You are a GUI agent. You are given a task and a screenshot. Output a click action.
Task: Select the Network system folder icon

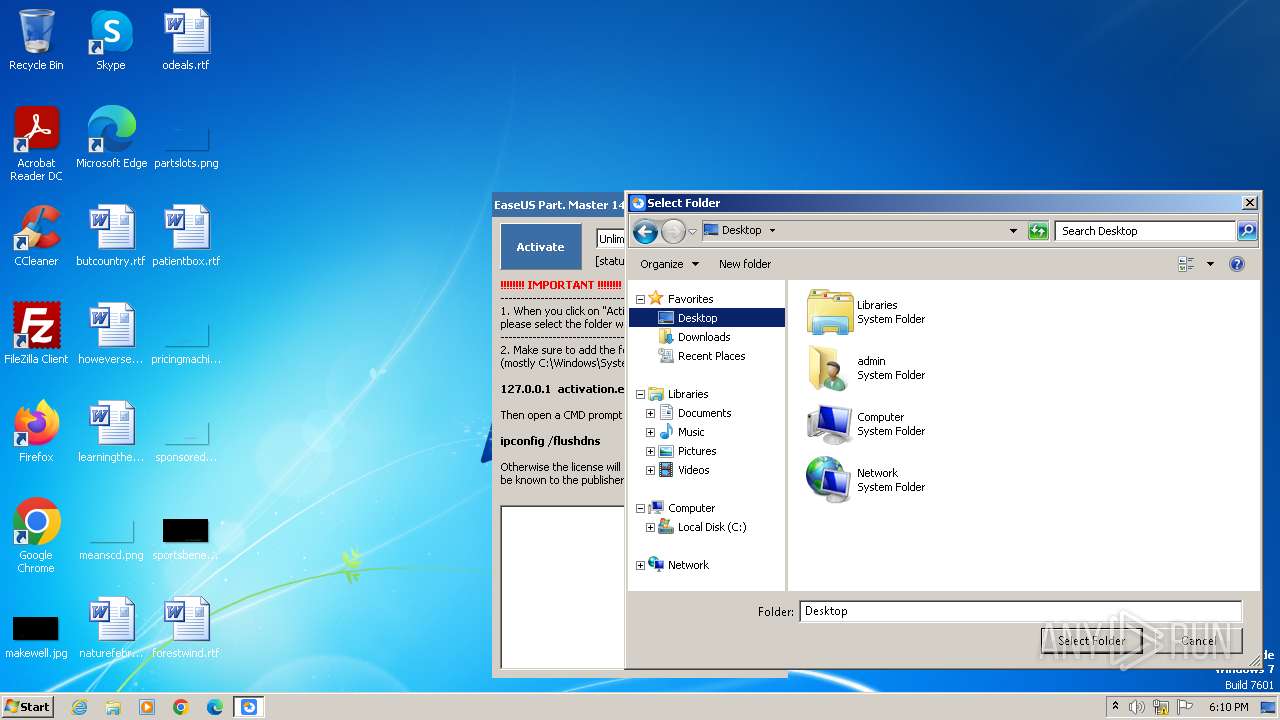pos(830,480)
